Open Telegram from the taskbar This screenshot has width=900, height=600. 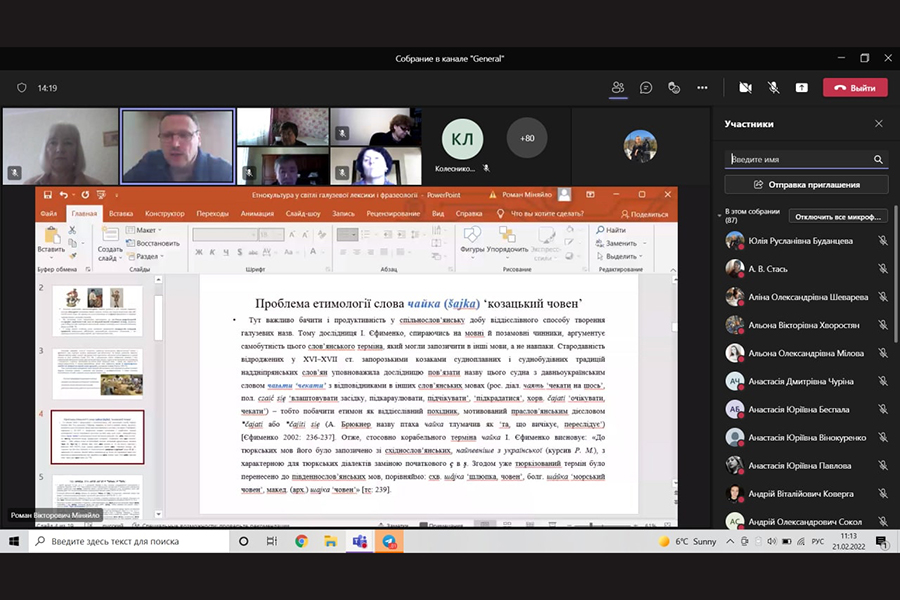coord(389,541)
